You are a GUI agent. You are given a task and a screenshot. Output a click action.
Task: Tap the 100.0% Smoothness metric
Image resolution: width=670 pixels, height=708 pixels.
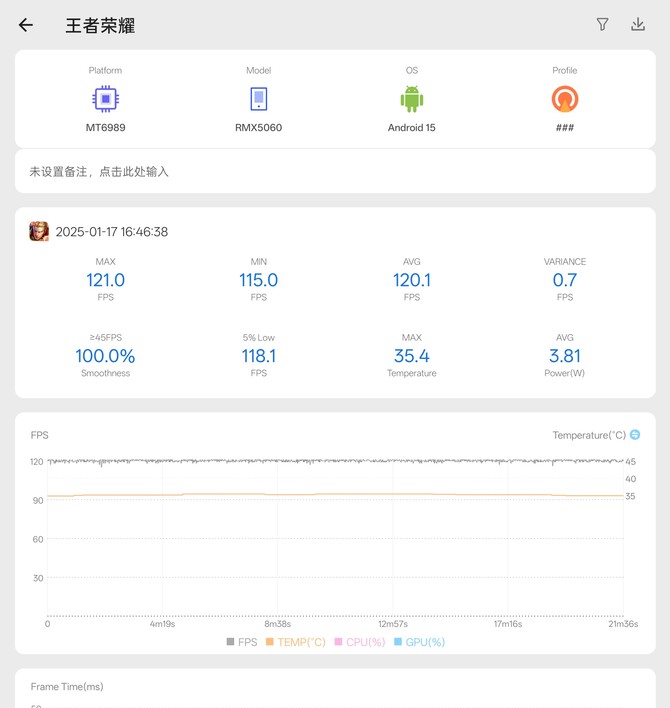tap(105, 356)
